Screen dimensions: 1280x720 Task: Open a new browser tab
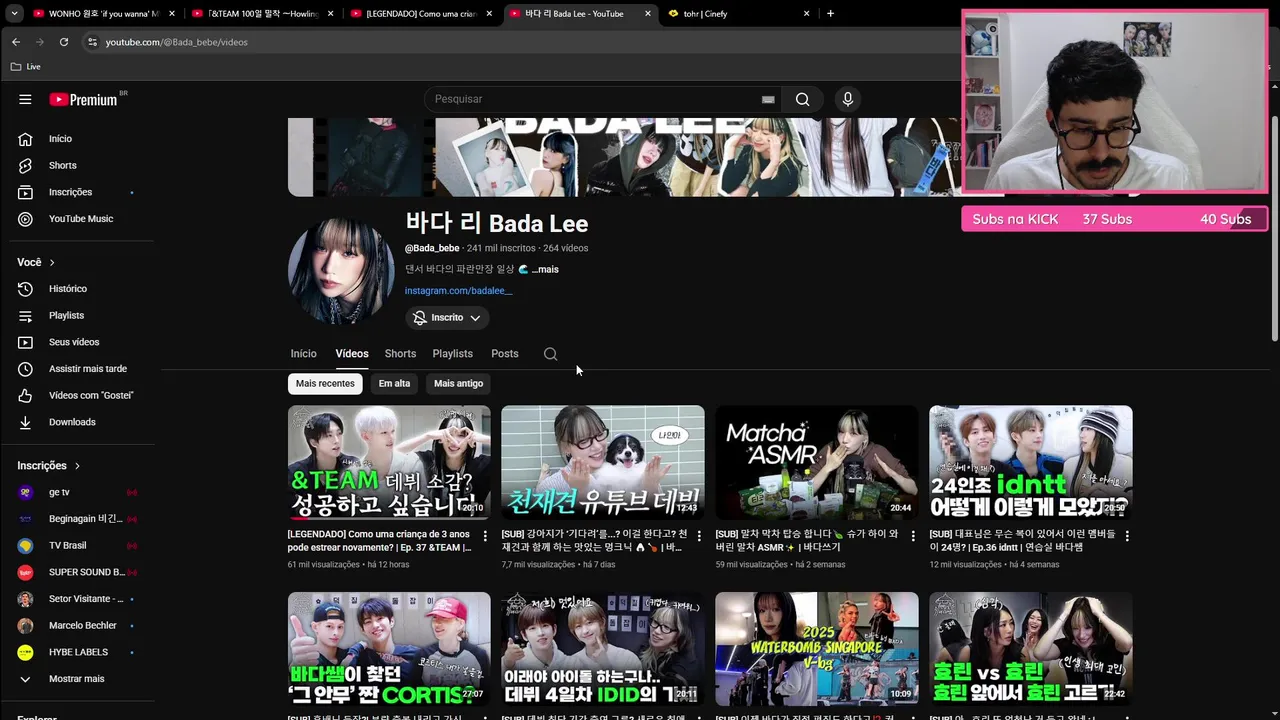click(x=830, y=14)
